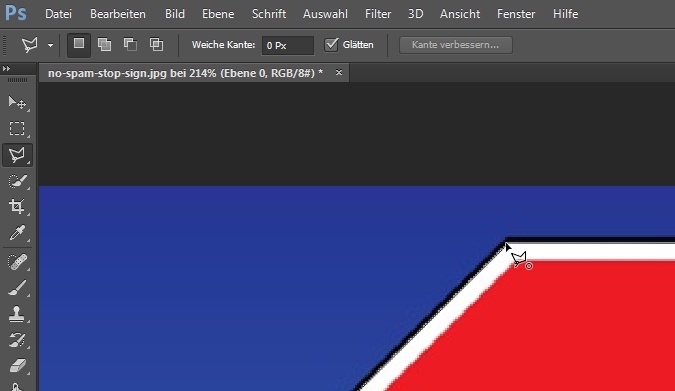The width and height of the screenshot is (675, 391).
Task: Click the Photoshop Ps logo
Action: 15,13
